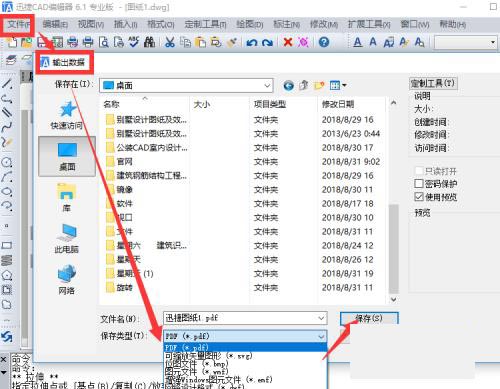This screenshot has width=500, height=389.
Task: Click the format painter brush icon
Action: pyautogui.click(x=232, y=42)
